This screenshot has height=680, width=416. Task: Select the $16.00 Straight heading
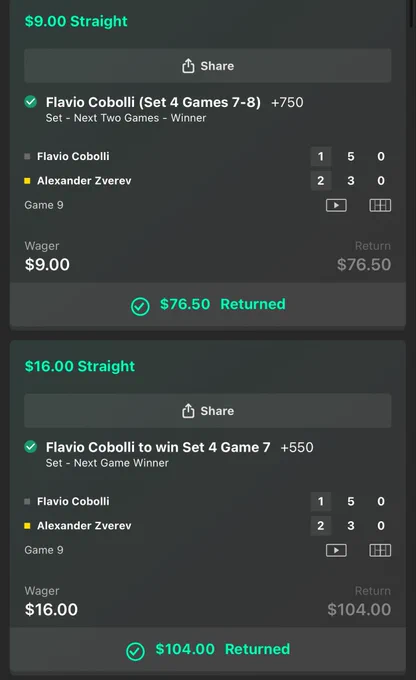click(80, 366)
